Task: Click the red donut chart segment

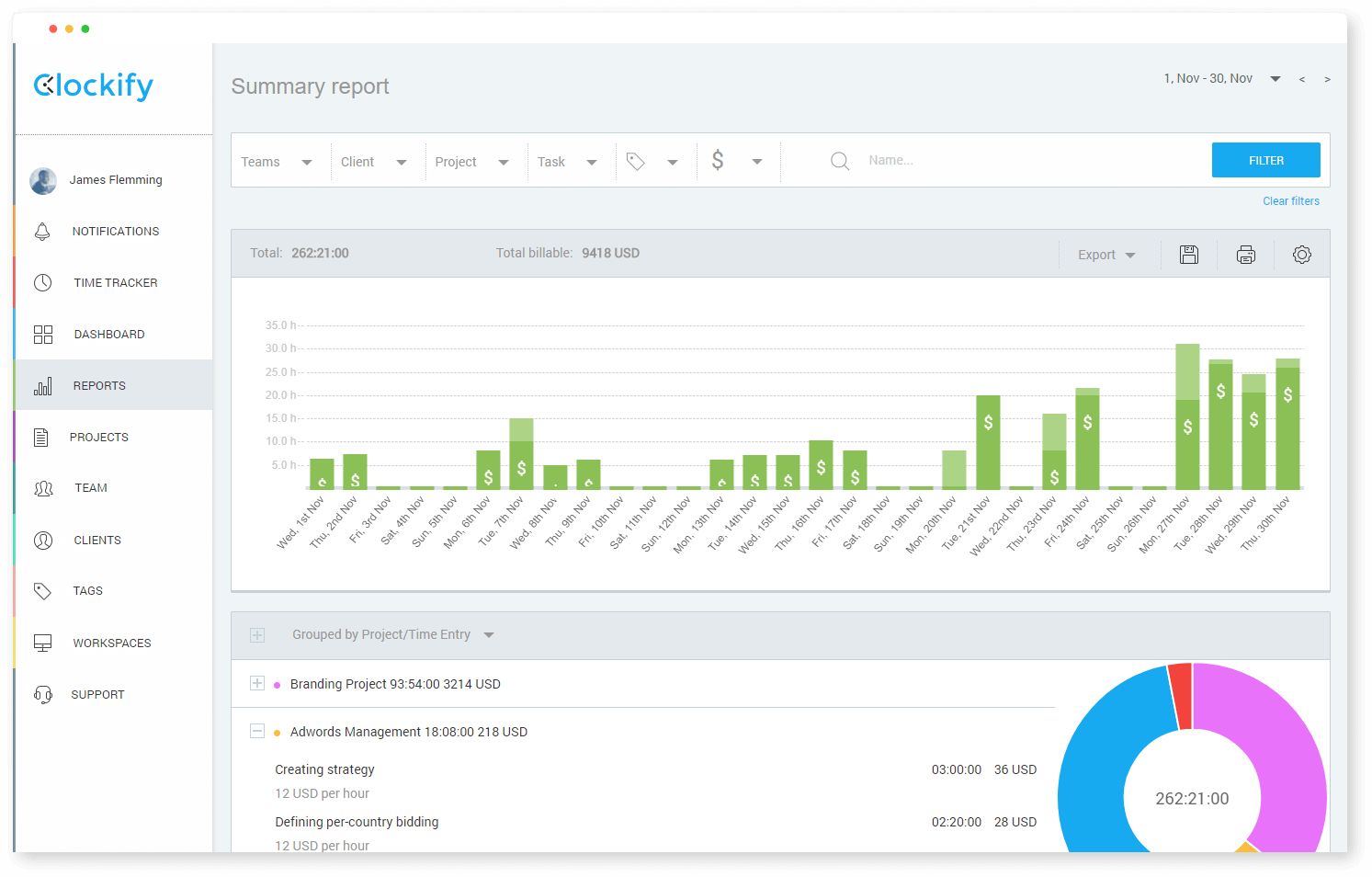Action: click(x=1181, y=696)
